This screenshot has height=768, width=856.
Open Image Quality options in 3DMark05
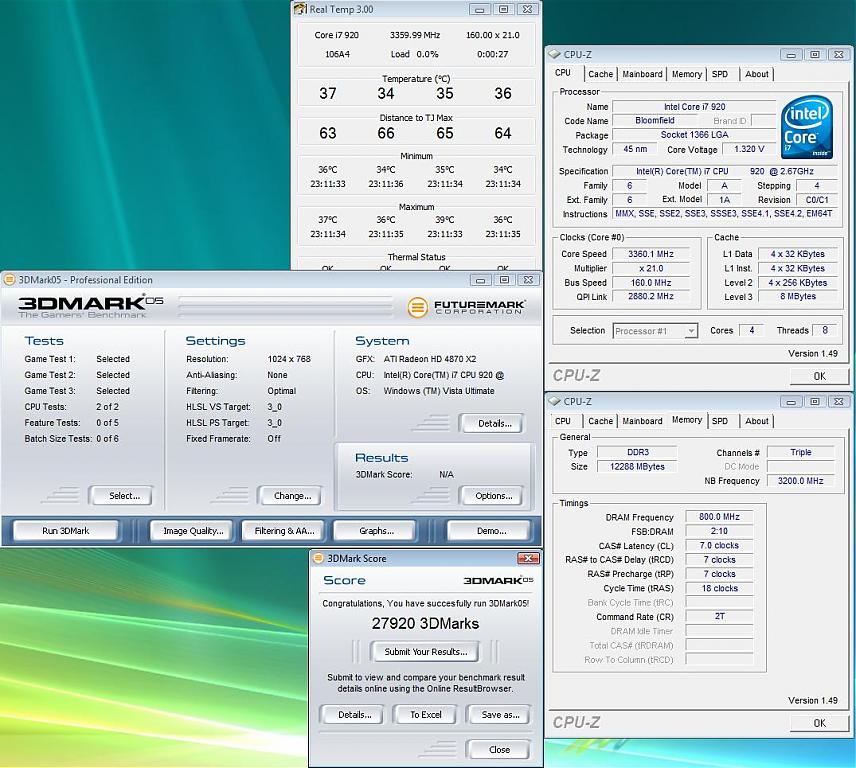click(193, 531)
